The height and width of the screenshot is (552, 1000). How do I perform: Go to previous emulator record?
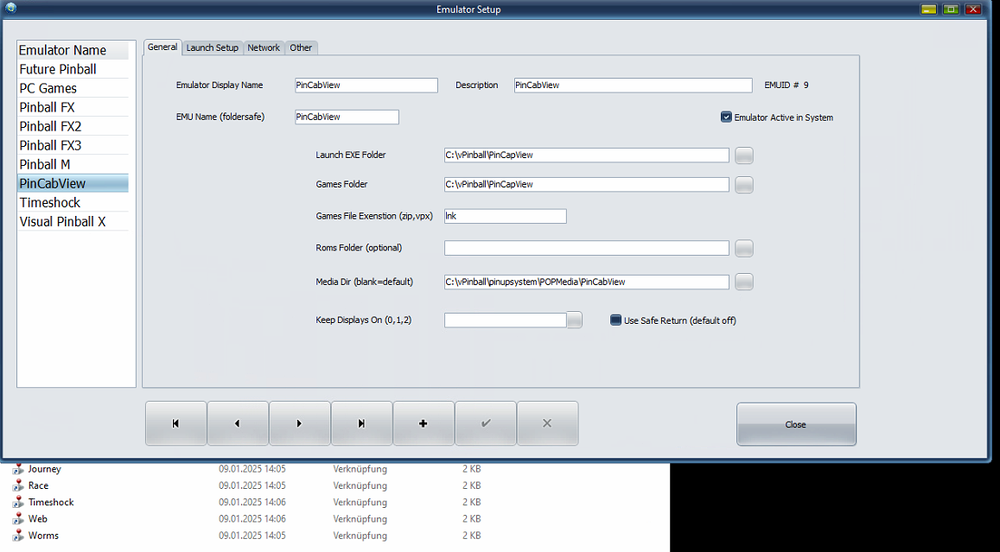(237, 423)
